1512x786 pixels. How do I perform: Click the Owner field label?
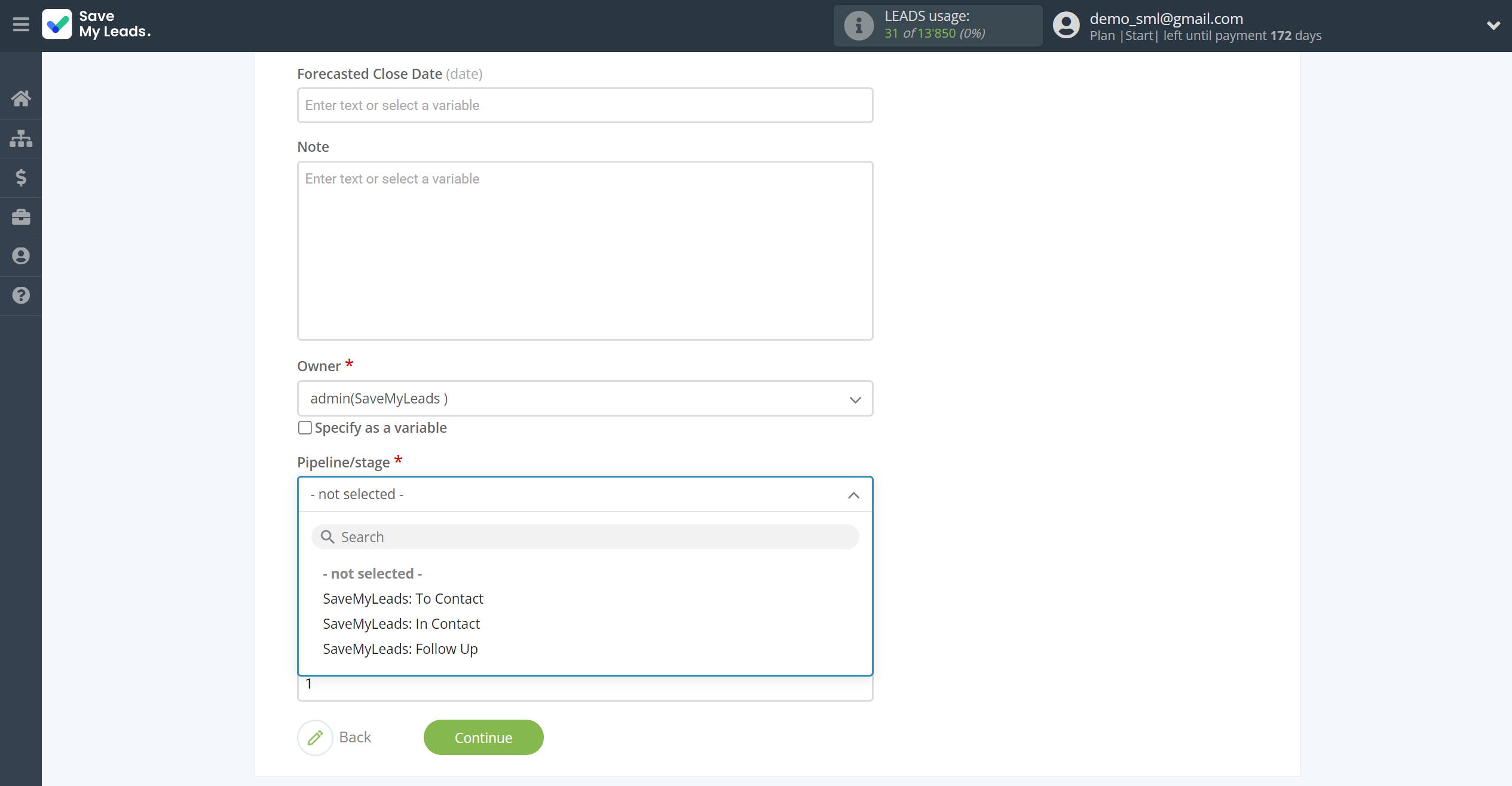[319, 366]
